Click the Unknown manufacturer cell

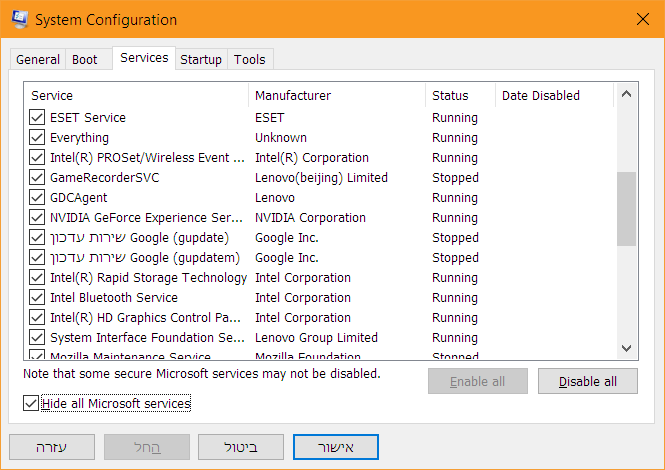[x=281, y=137]
